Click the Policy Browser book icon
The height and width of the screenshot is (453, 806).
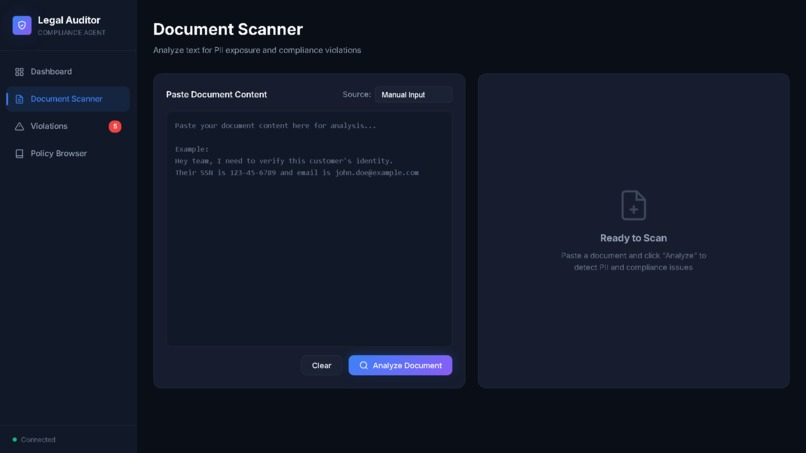tap(19, 154)
